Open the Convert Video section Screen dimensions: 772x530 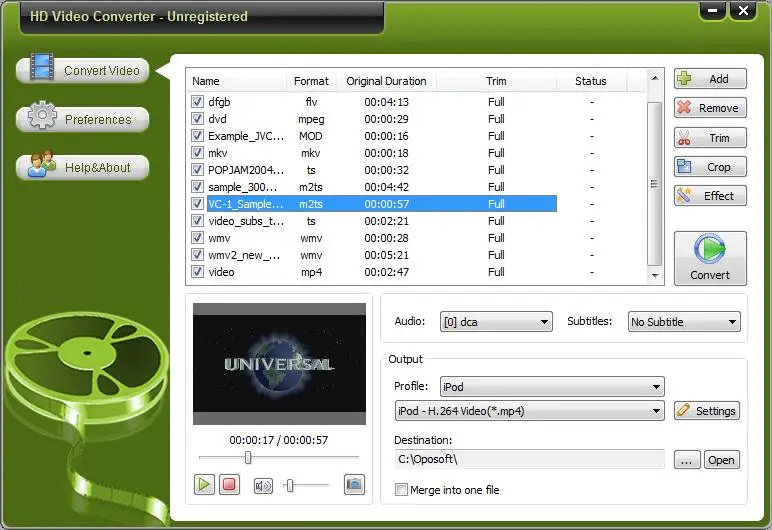[83, 70]
